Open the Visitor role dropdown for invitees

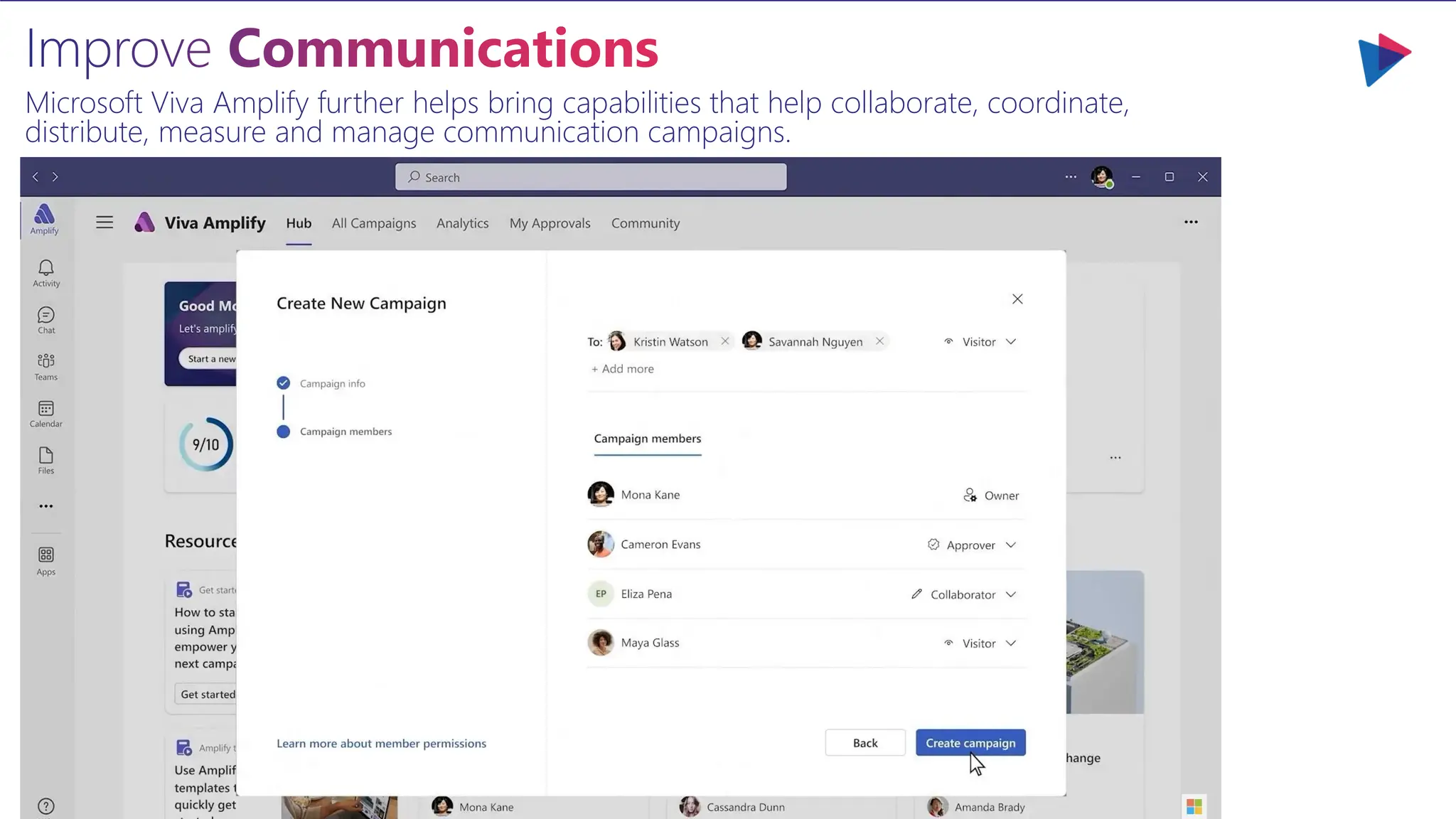[x=980, y=342]
